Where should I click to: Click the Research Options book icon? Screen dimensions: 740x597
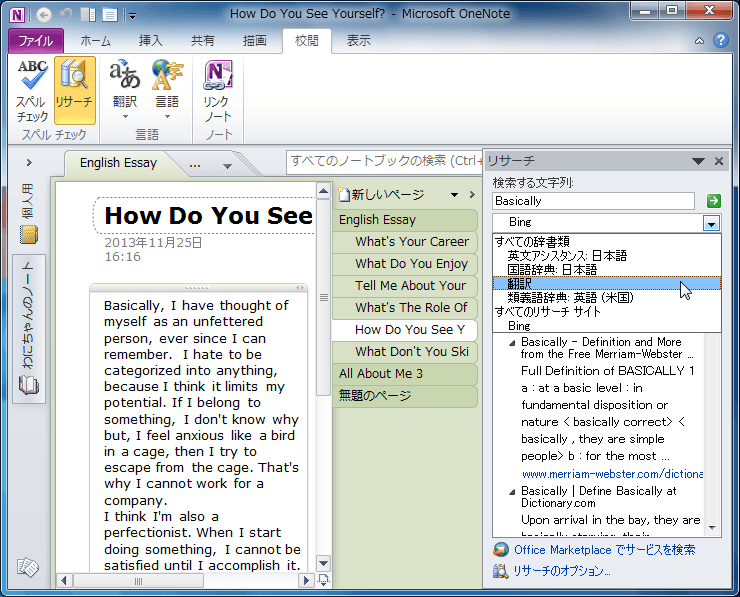[501, 571]
